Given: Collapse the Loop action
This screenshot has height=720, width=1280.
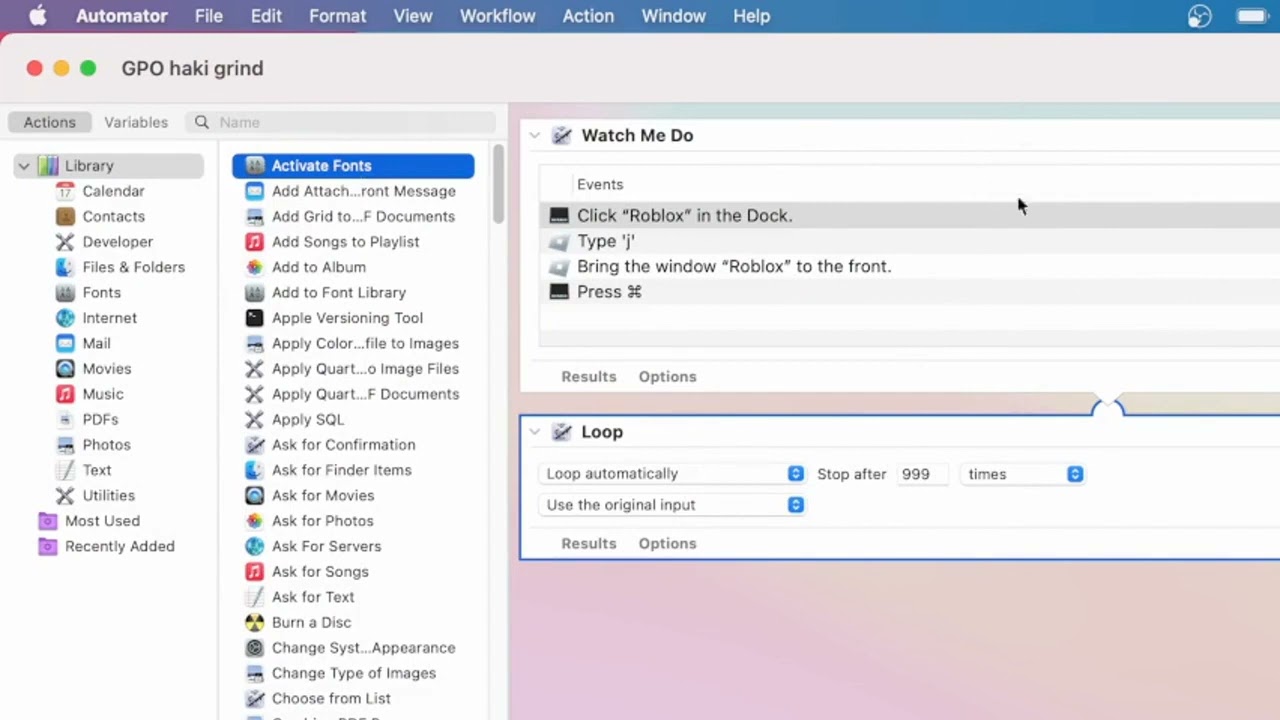Looking at the screenshot, I should (535, 432).
